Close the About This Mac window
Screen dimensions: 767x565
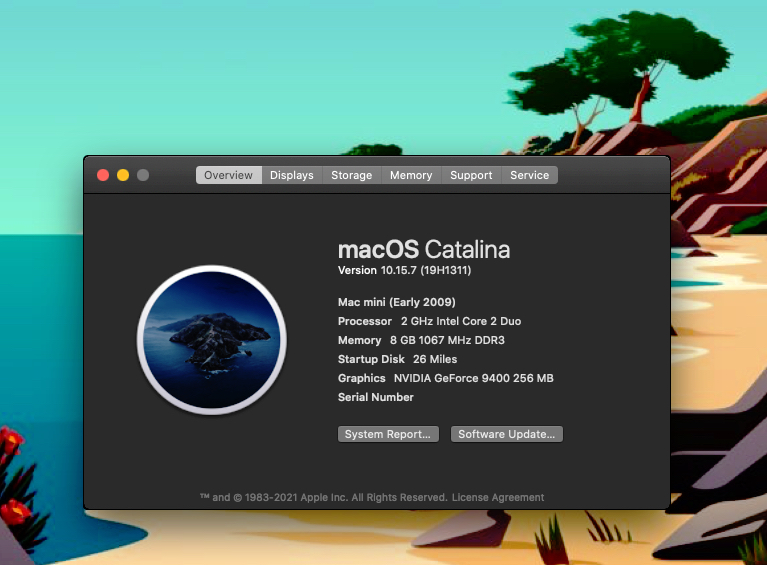coord(103,175)
